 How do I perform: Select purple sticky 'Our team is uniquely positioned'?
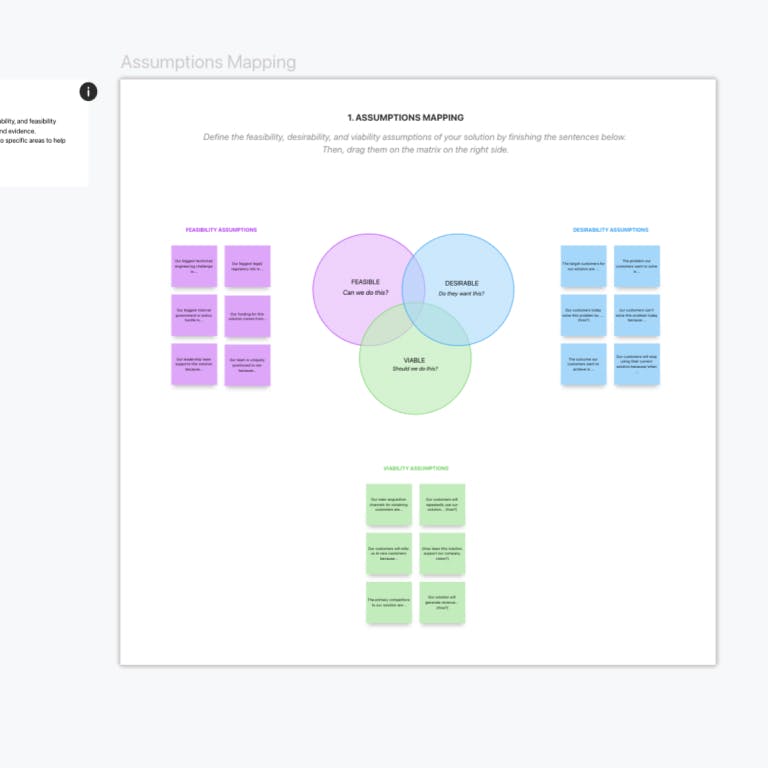(247, 365)
